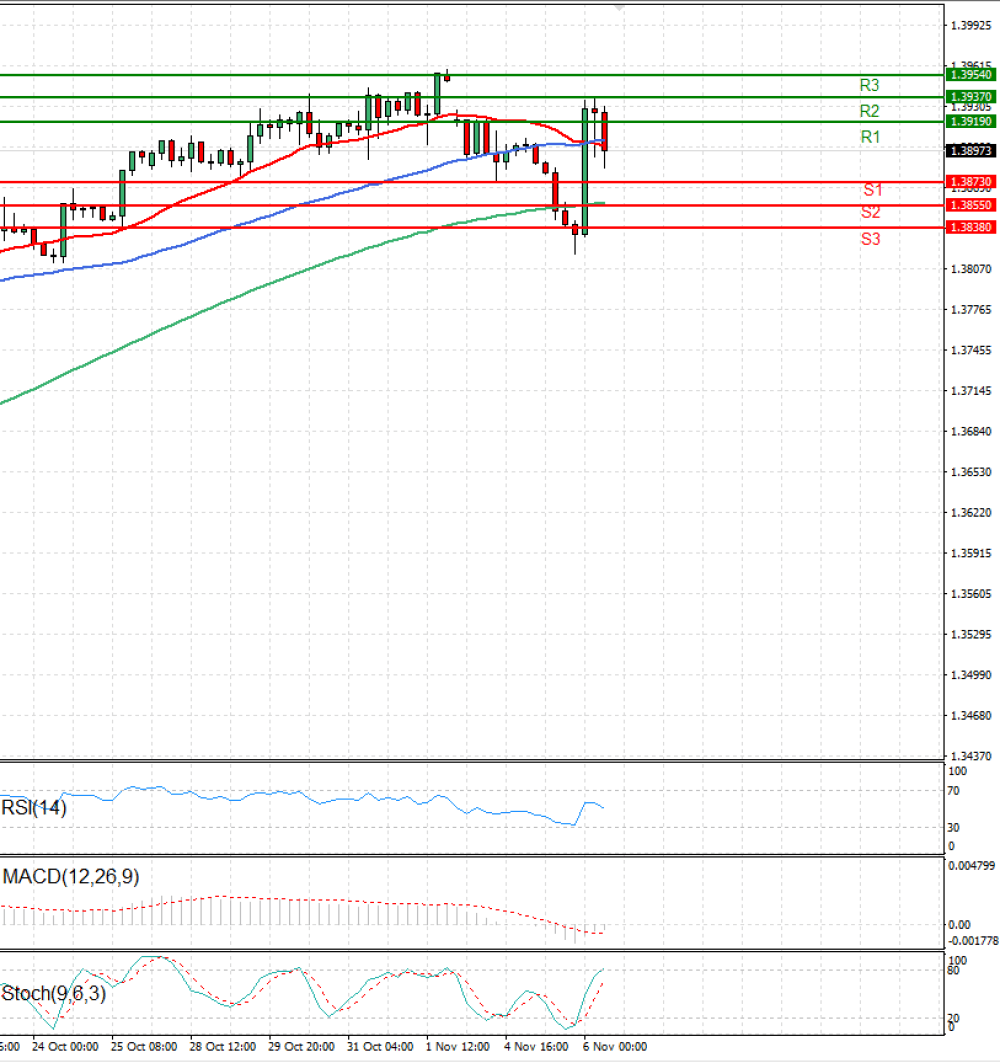1000x1063 pixels.
Task: Click the 1 Nov 12:00 time label
Action: point(458,1046)
